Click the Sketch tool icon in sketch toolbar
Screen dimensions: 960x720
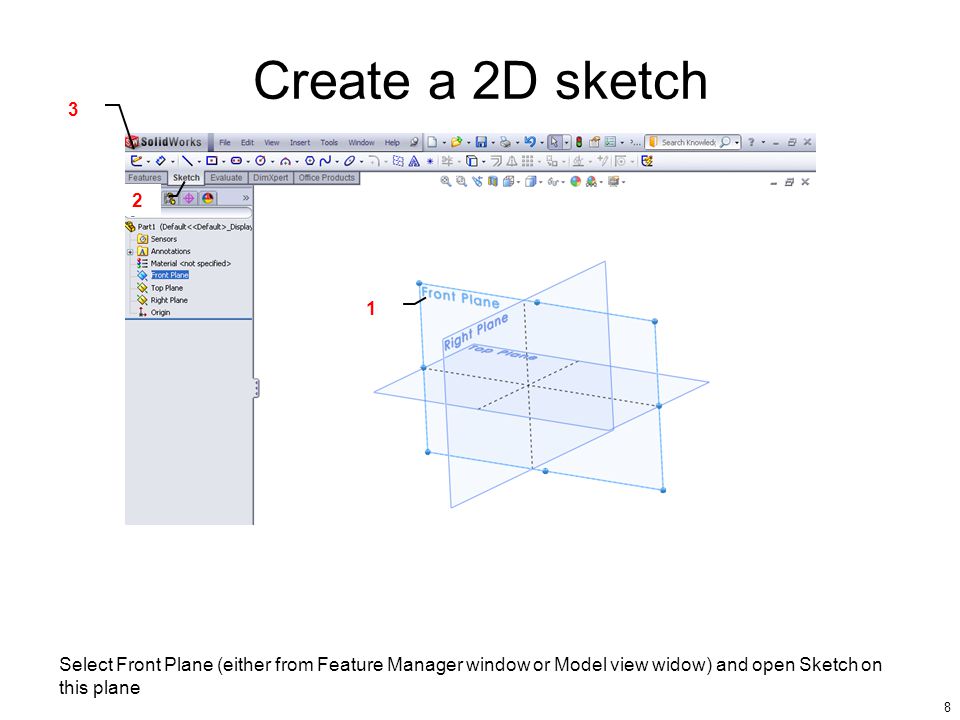click(x=136, y=161)
